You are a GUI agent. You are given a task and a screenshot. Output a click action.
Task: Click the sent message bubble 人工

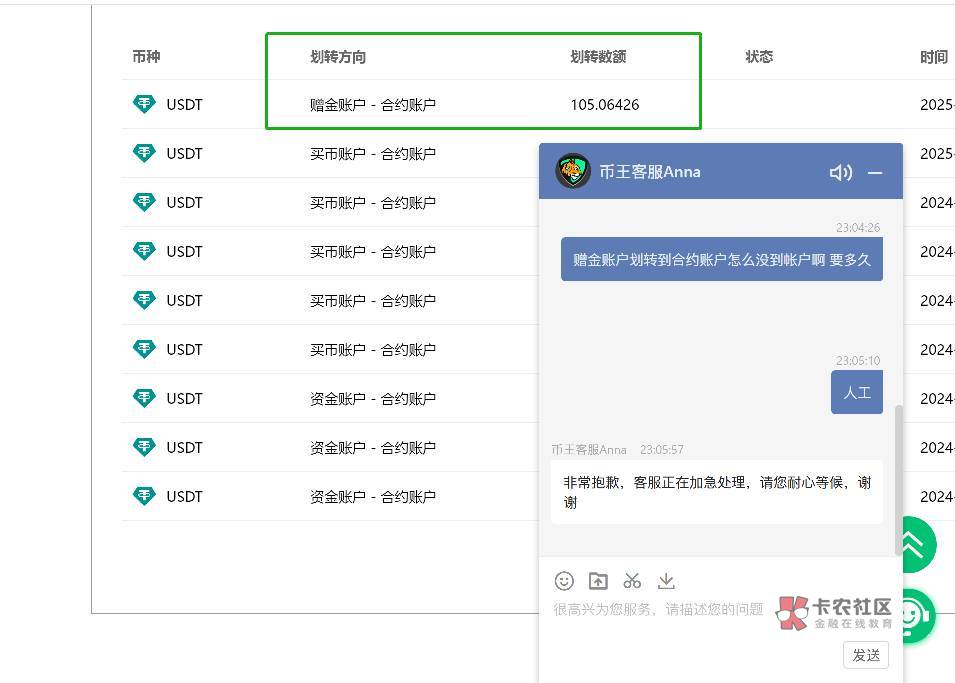857,393
